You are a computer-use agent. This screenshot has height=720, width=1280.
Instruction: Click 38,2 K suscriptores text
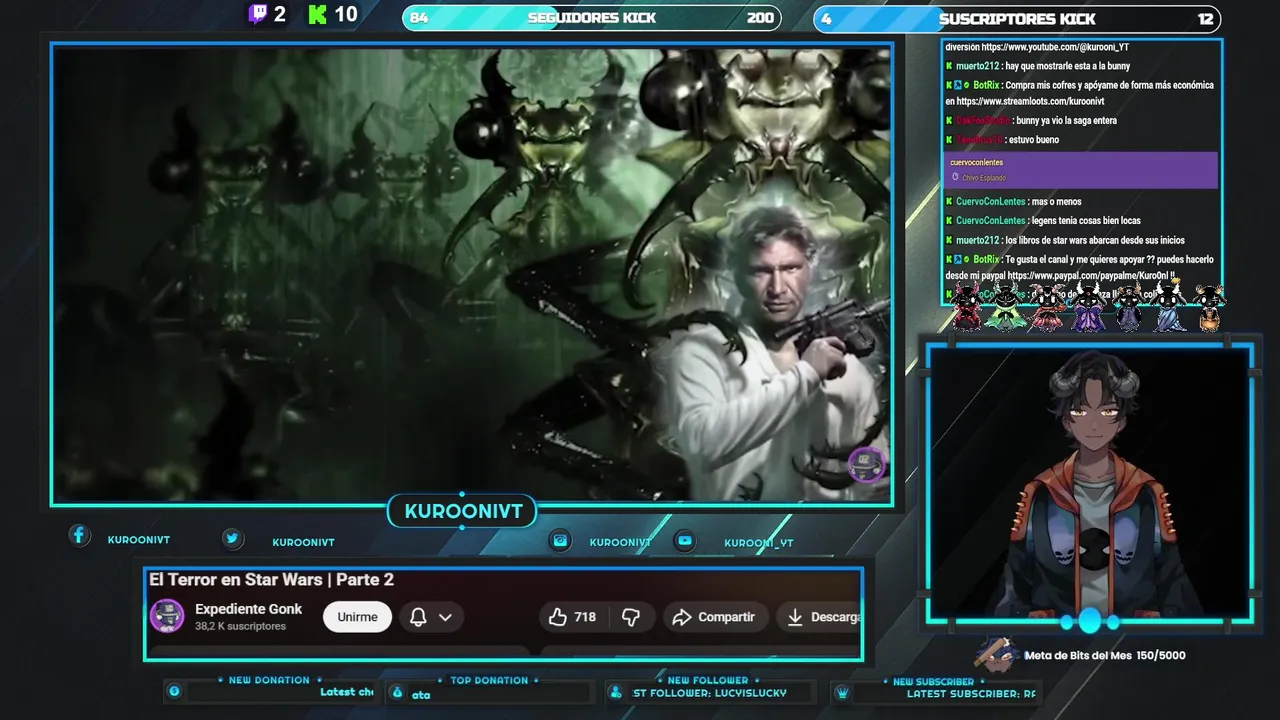click(240, 626)
